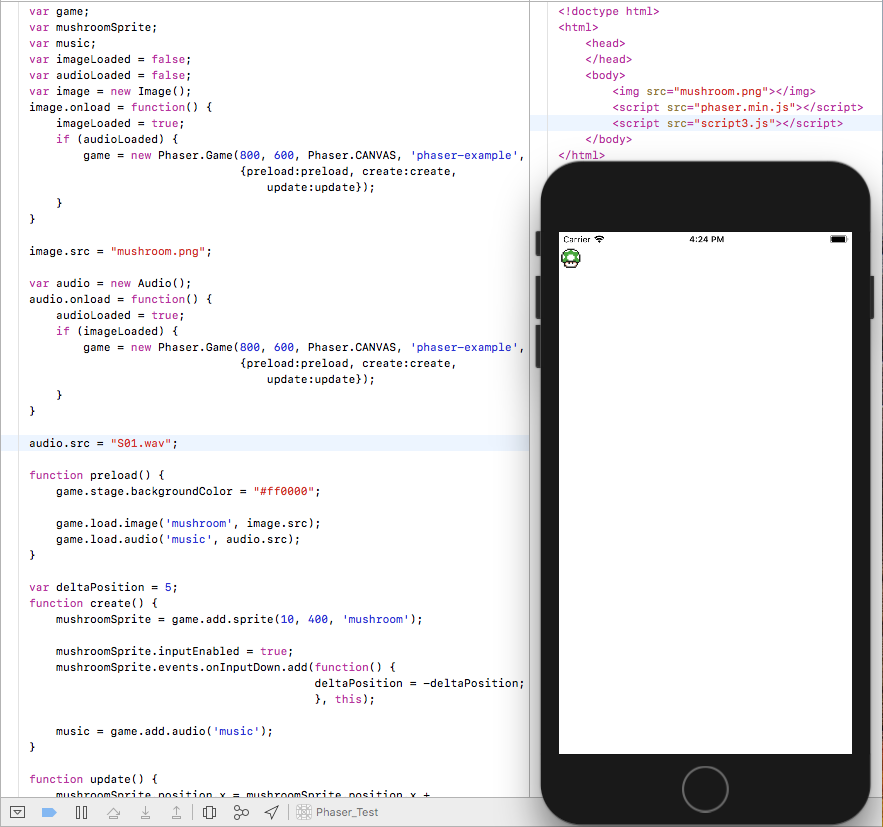Pause program execution in debug bar
Screen dimensions: 883x827
tap(81, 812)
